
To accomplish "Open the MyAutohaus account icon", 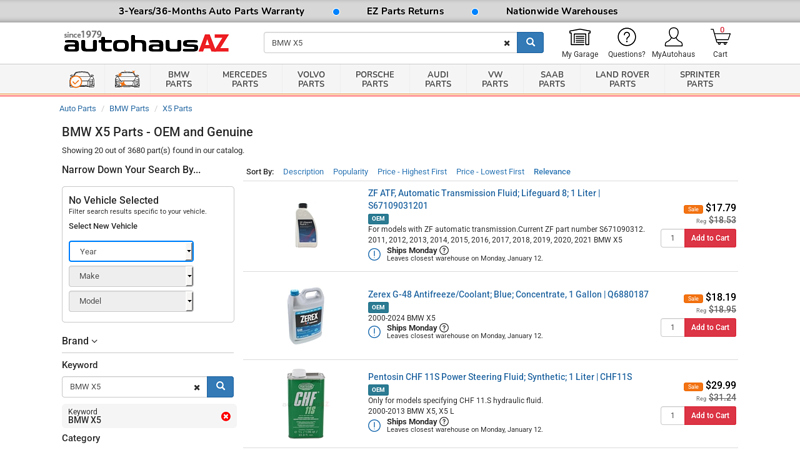I will [673, 38].
